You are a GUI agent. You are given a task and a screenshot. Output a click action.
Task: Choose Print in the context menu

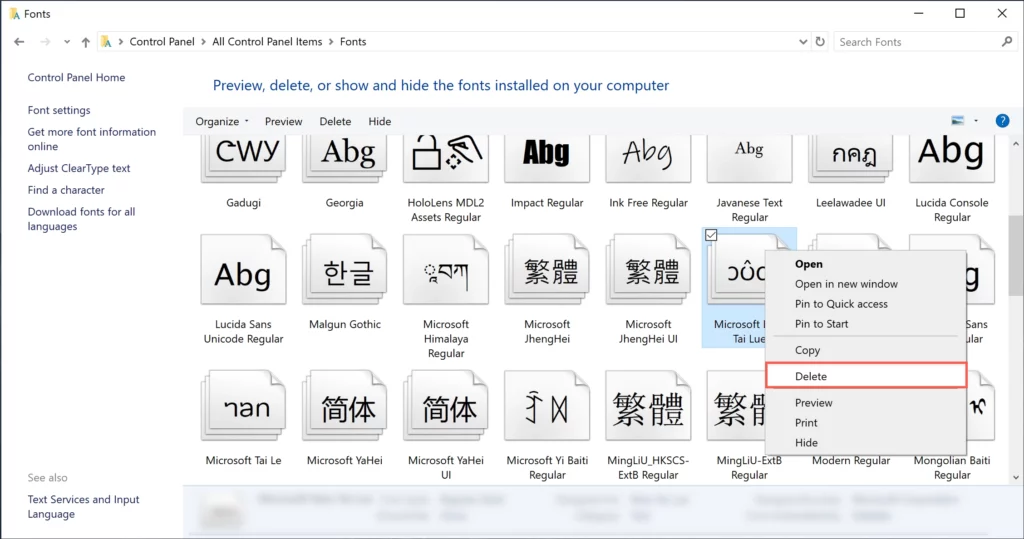click(865, 423)
